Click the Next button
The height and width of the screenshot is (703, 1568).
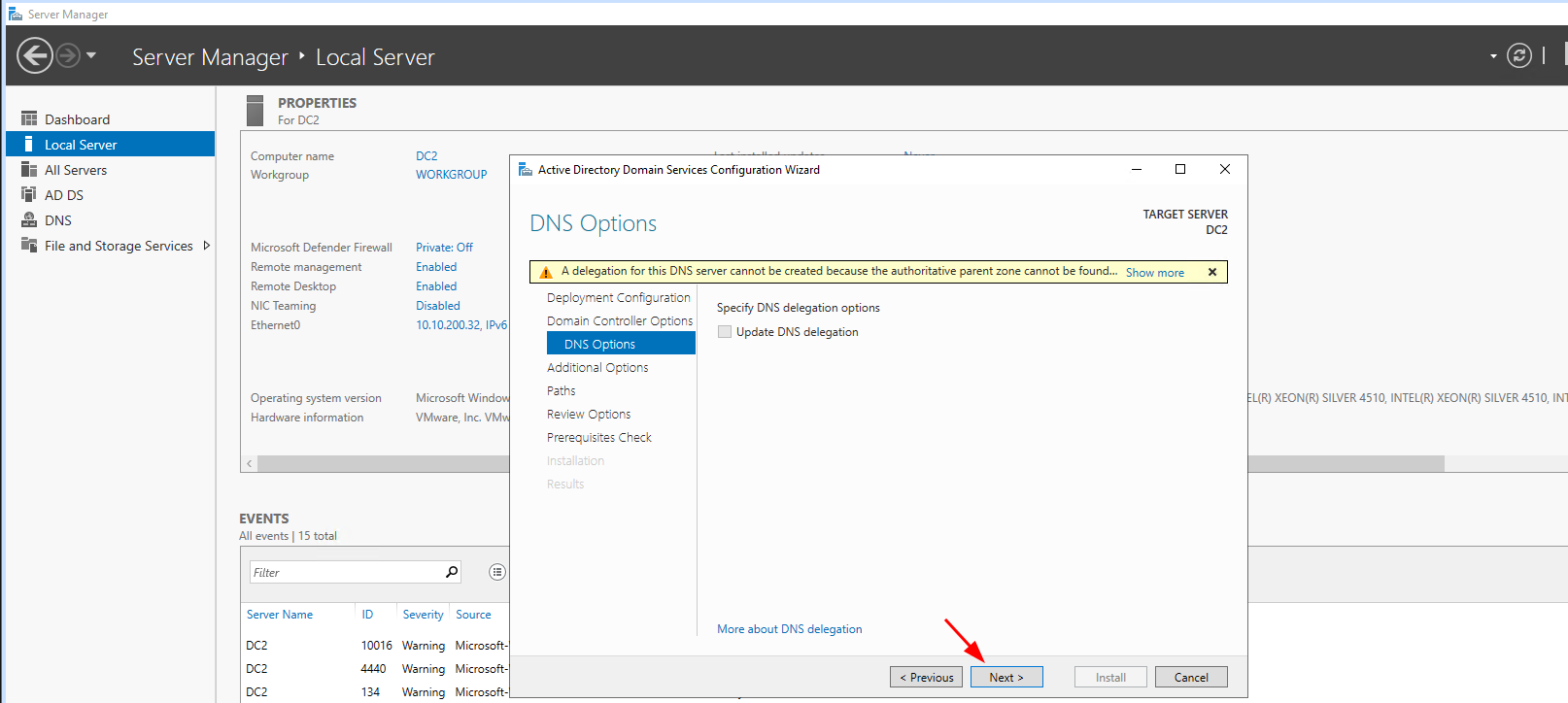pos(1006,677)
